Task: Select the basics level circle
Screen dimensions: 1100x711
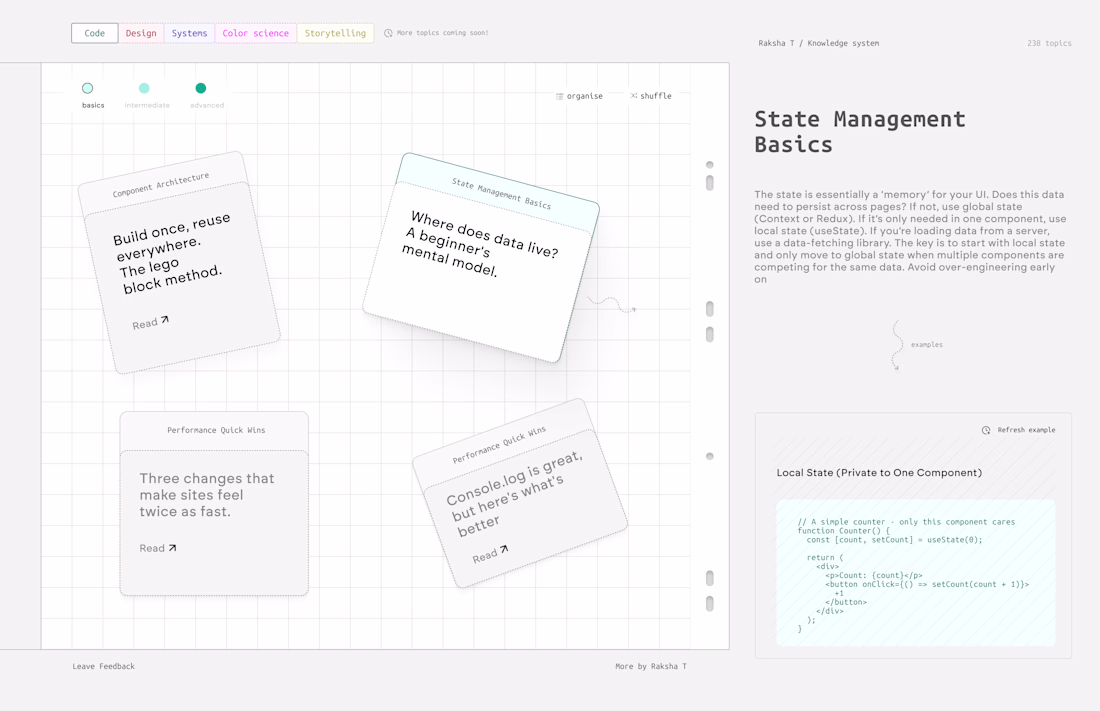Action: coord(88,88)
